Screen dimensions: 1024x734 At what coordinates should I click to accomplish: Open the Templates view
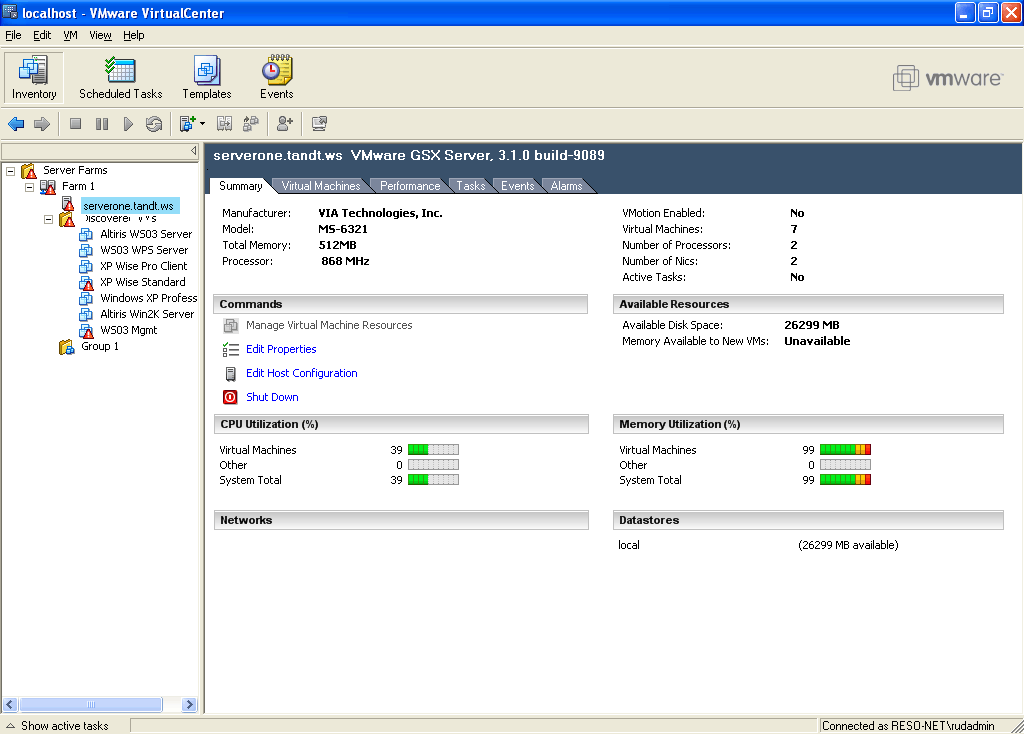pyautogui.click(x=206, y=78)
